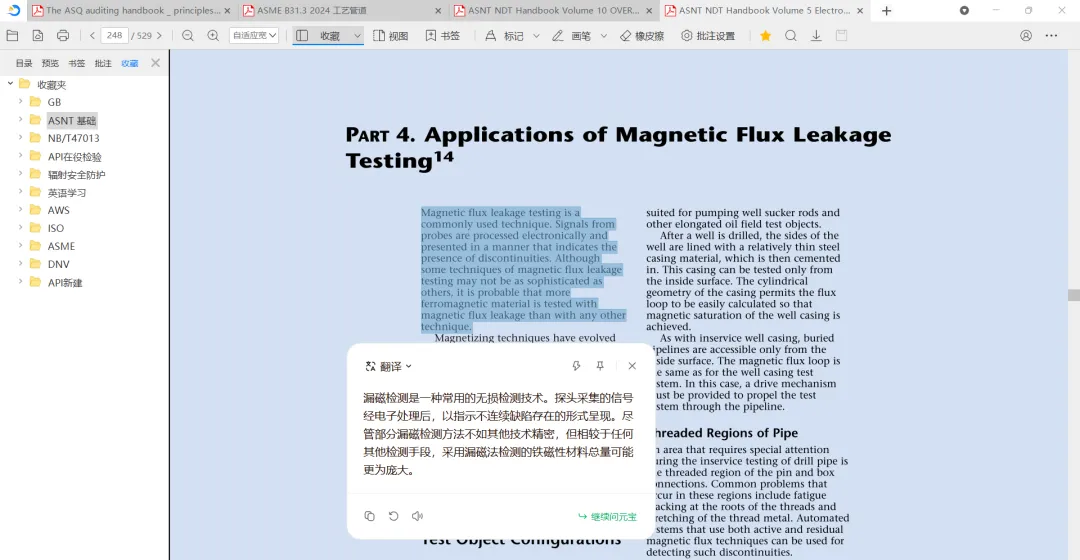Screen dimensions: 1080x560
Task: Open the user account profile icon
Action: [x=1026, y=36]
